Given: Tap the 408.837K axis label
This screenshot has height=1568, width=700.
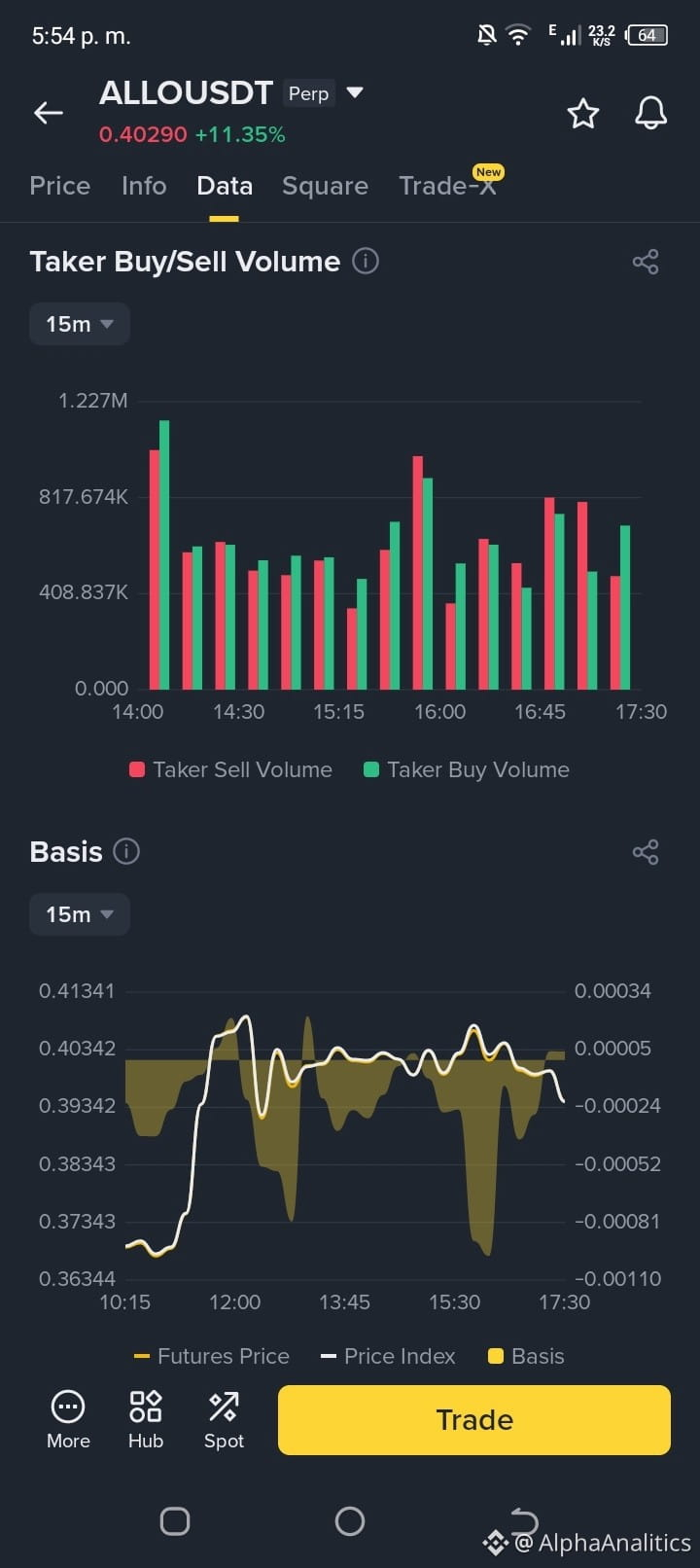Looking at the screenshot, I should pyautogui.click(x=84, y=592).
